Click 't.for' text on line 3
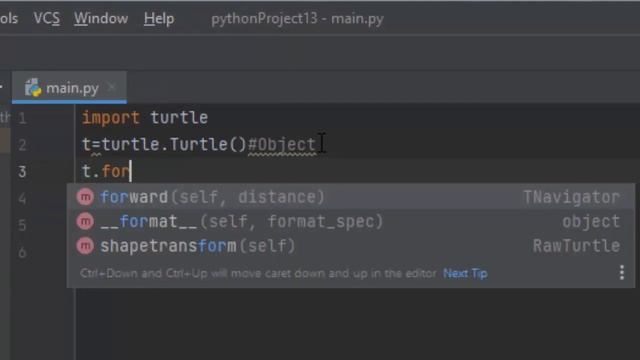 coord(106,171)
